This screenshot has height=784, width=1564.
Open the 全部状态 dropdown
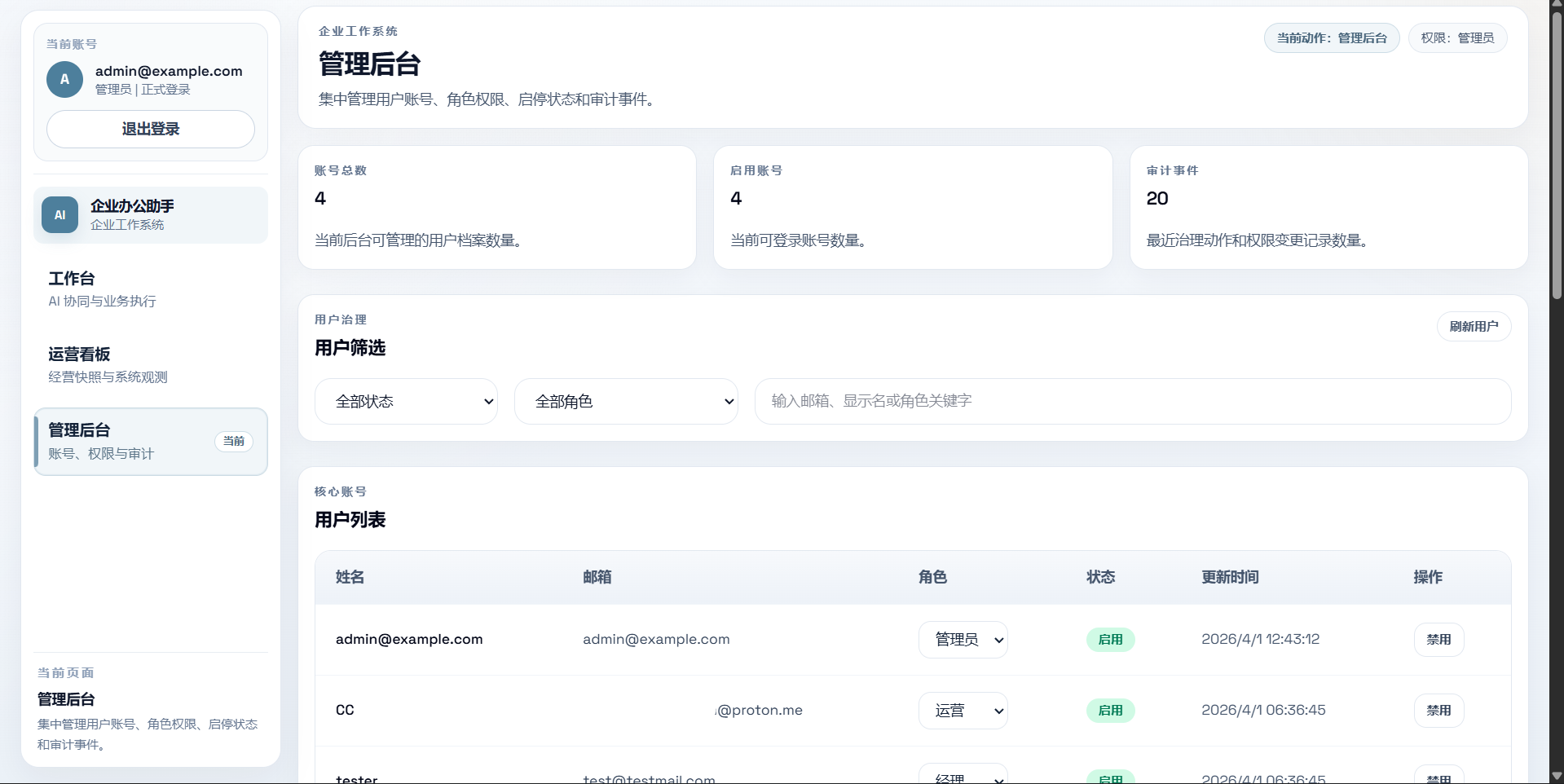406,401
